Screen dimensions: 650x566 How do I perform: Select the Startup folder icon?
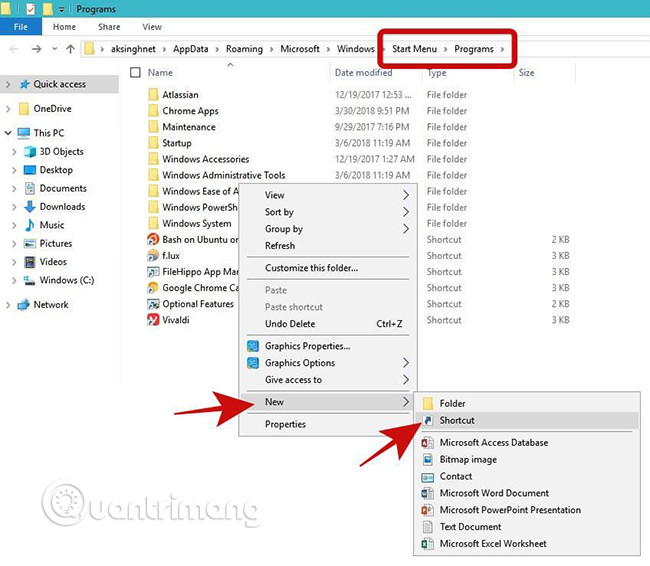pyautogui.click(x=153, y=143)
